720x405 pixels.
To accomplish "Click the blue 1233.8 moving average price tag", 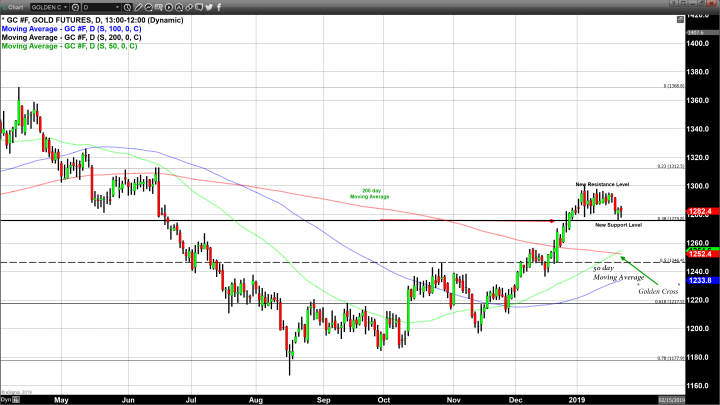I will pyautogui.click(x=699, y=281).
